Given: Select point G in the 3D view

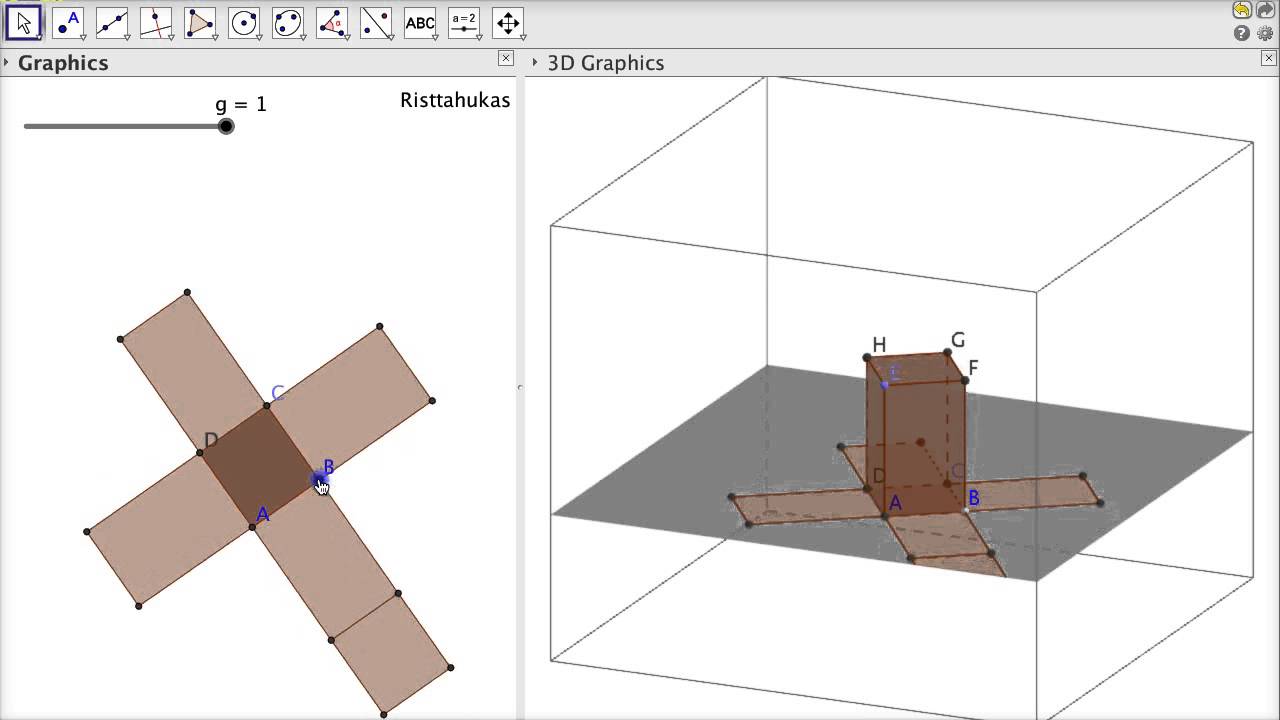Looking at the screenshot, I should coord(947,353).
